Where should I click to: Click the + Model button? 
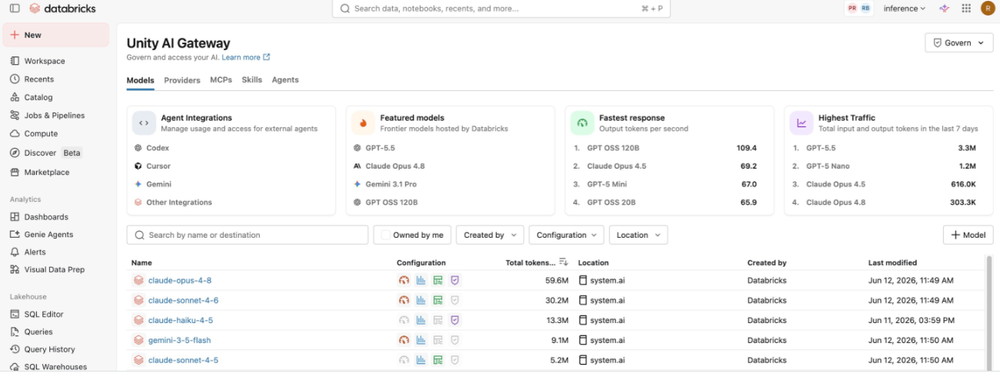click(x=968, y=235)
